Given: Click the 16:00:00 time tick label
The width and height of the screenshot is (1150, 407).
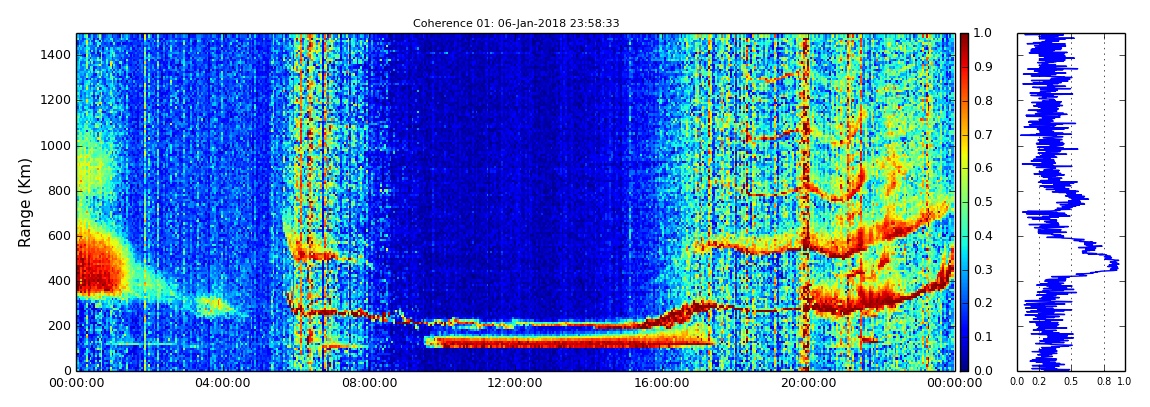Looking at the screenshot, I should coord(660,384).
